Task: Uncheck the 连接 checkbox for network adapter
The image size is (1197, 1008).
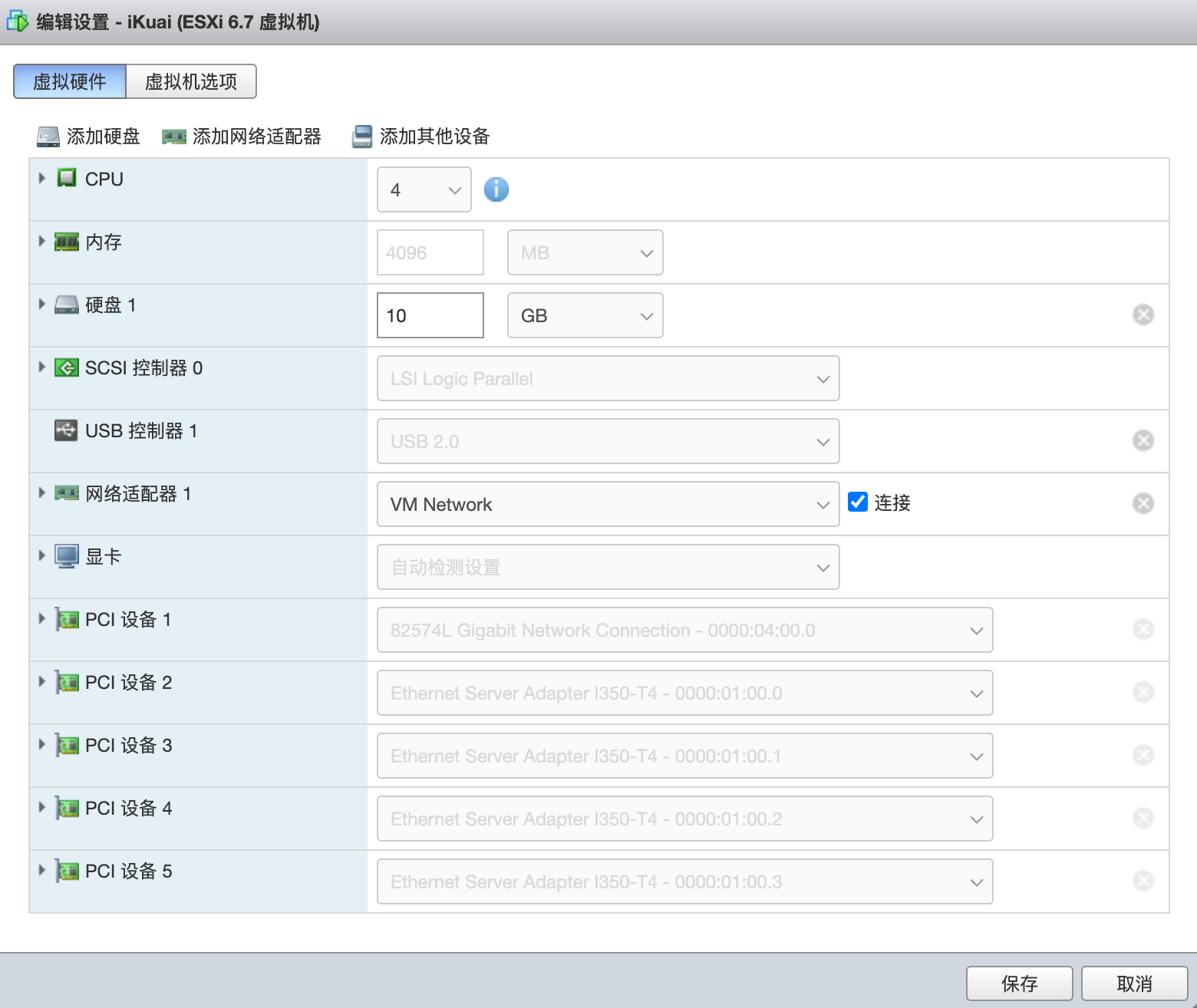Action: coord(858,502)
